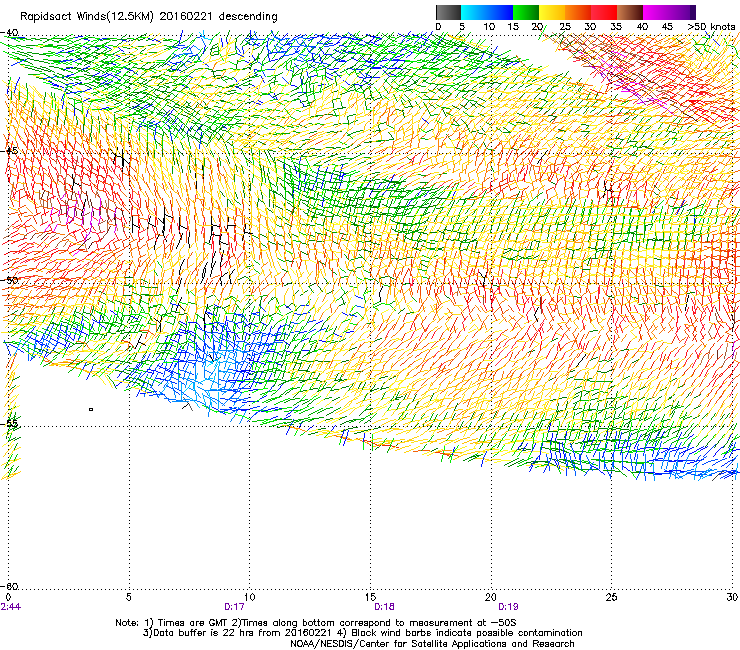This screenshot has height=650, width=740.
Task: Click the purple 'D:19' time label
Action: coord(508,607)
